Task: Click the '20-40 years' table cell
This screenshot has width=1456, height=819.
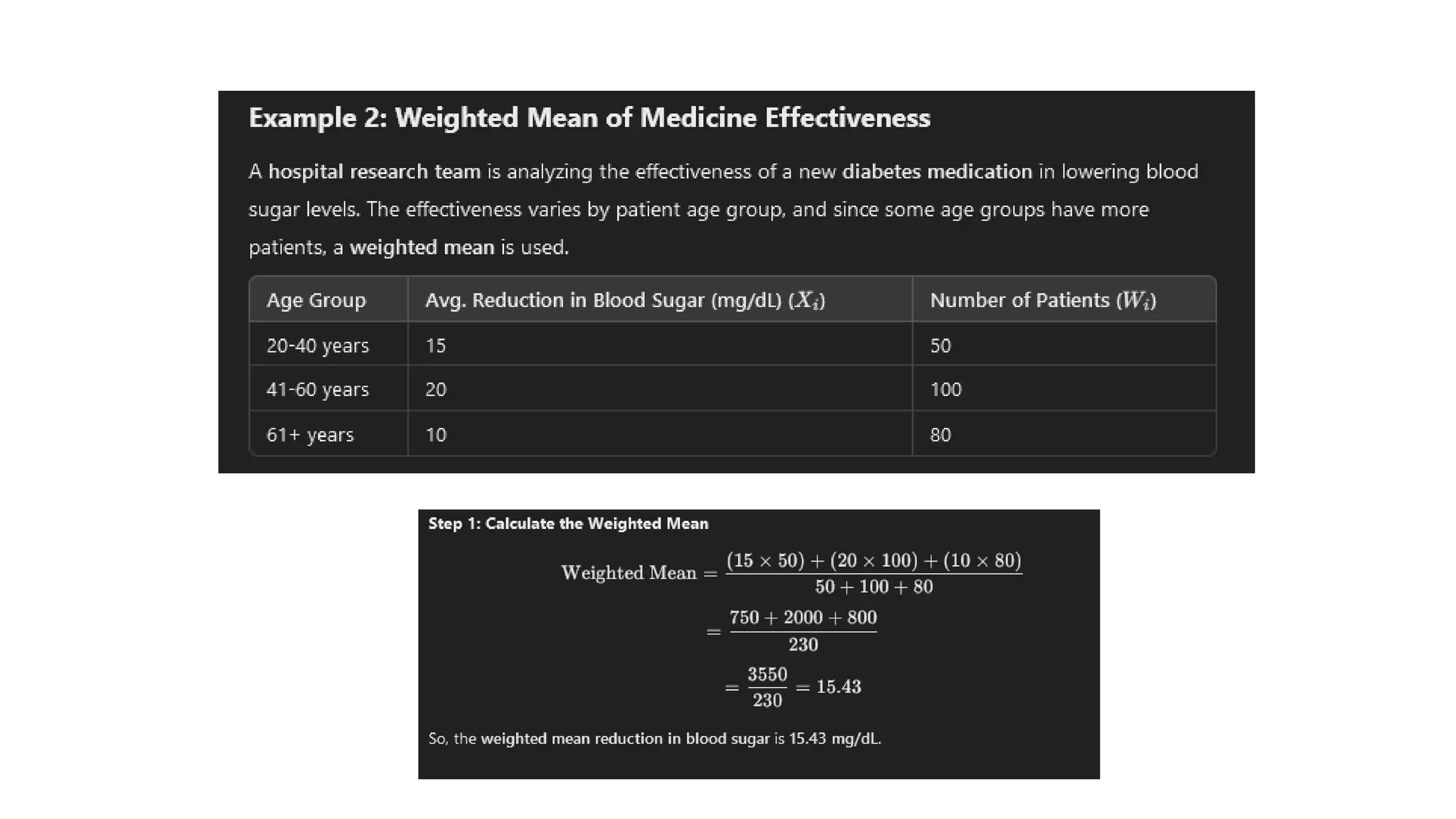Action: click(x=317, y=346)
